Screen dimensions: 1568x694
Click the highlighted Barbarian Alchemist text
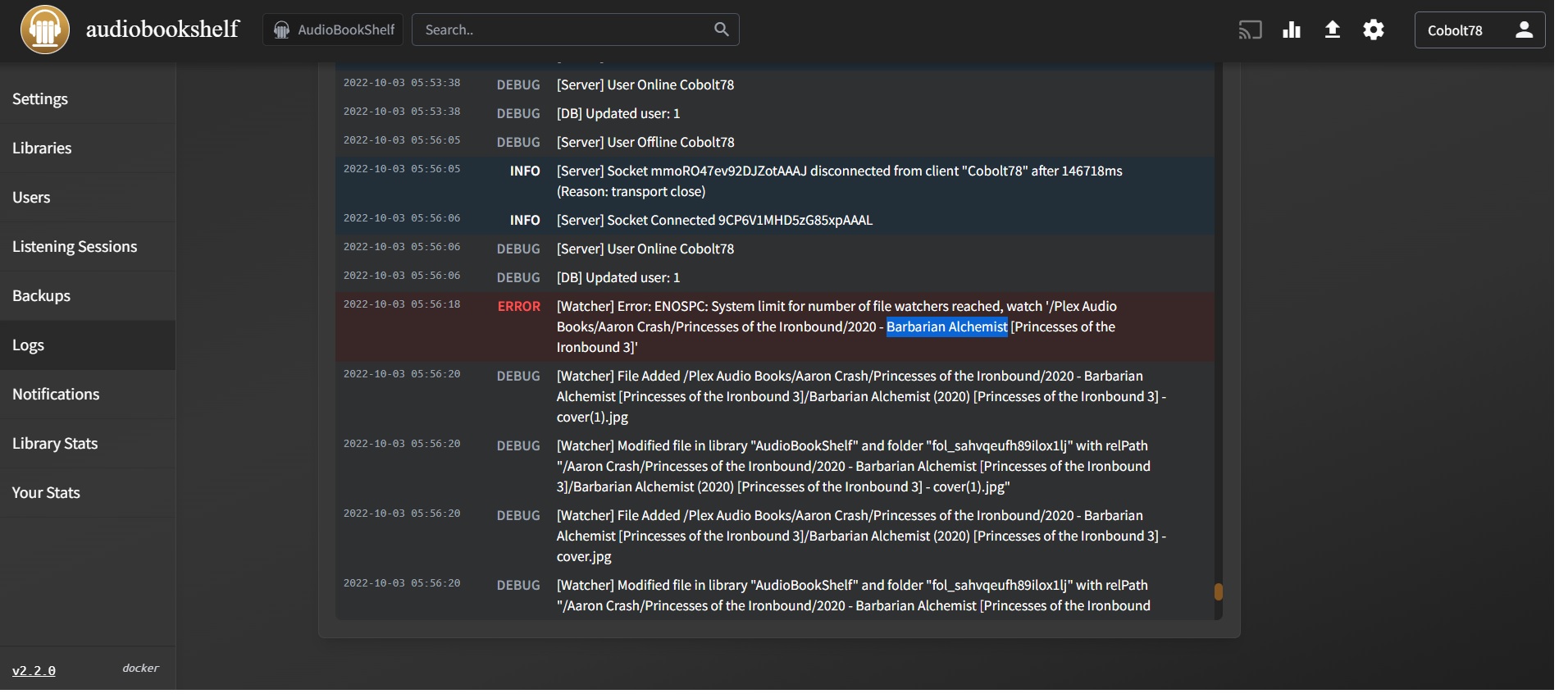[x=947, y=326]
